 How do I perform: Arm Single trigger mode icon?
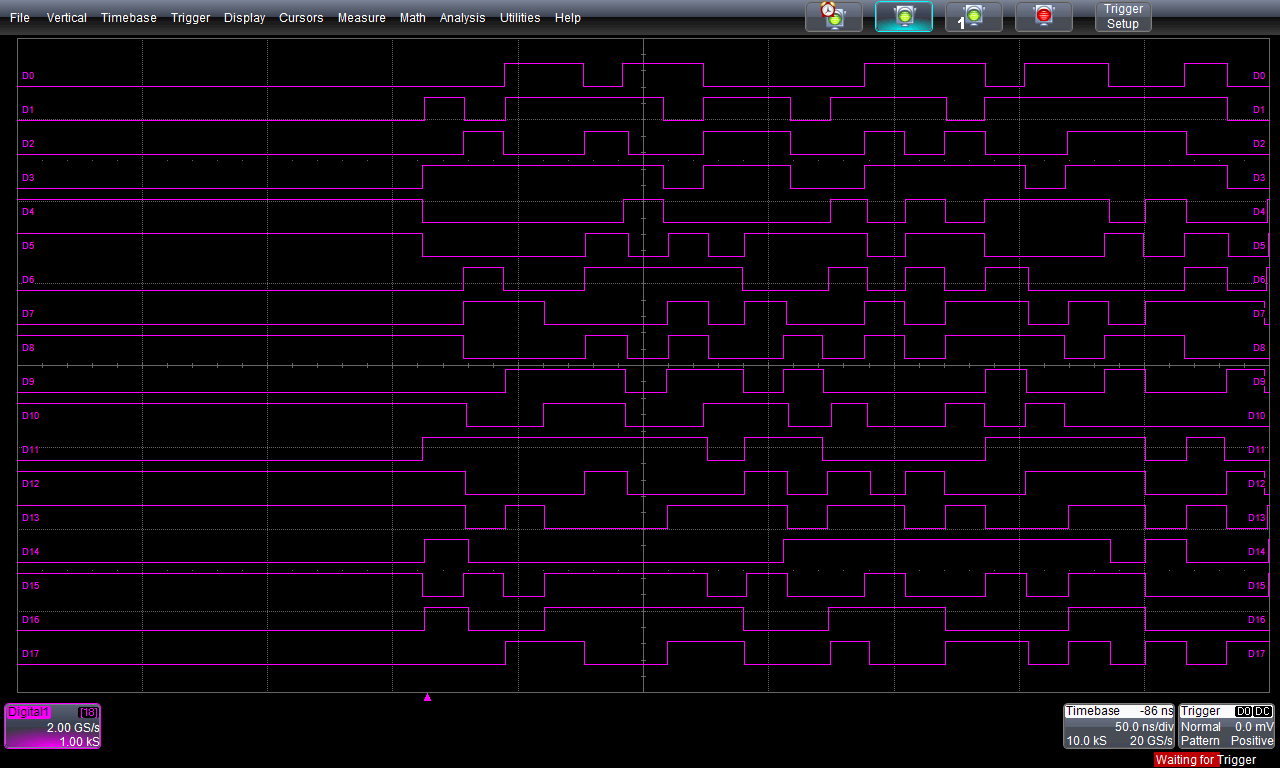point(973,17)
